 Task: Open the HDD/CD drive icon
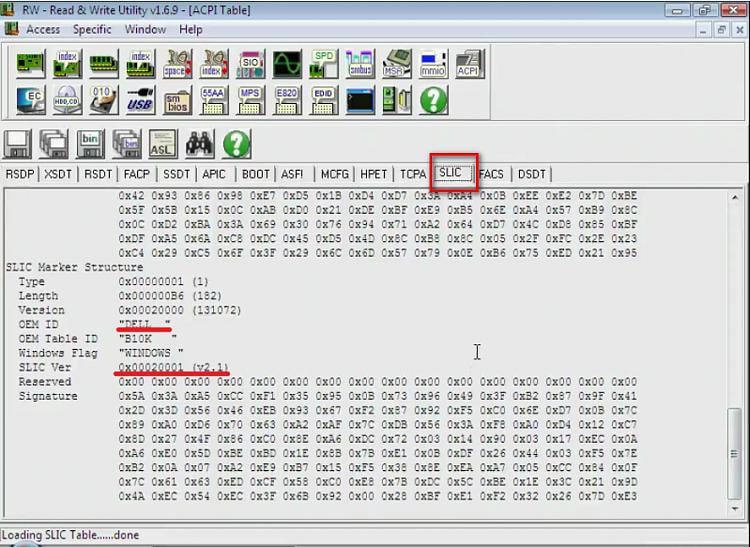pyautogui.click(x=67, y=100)
